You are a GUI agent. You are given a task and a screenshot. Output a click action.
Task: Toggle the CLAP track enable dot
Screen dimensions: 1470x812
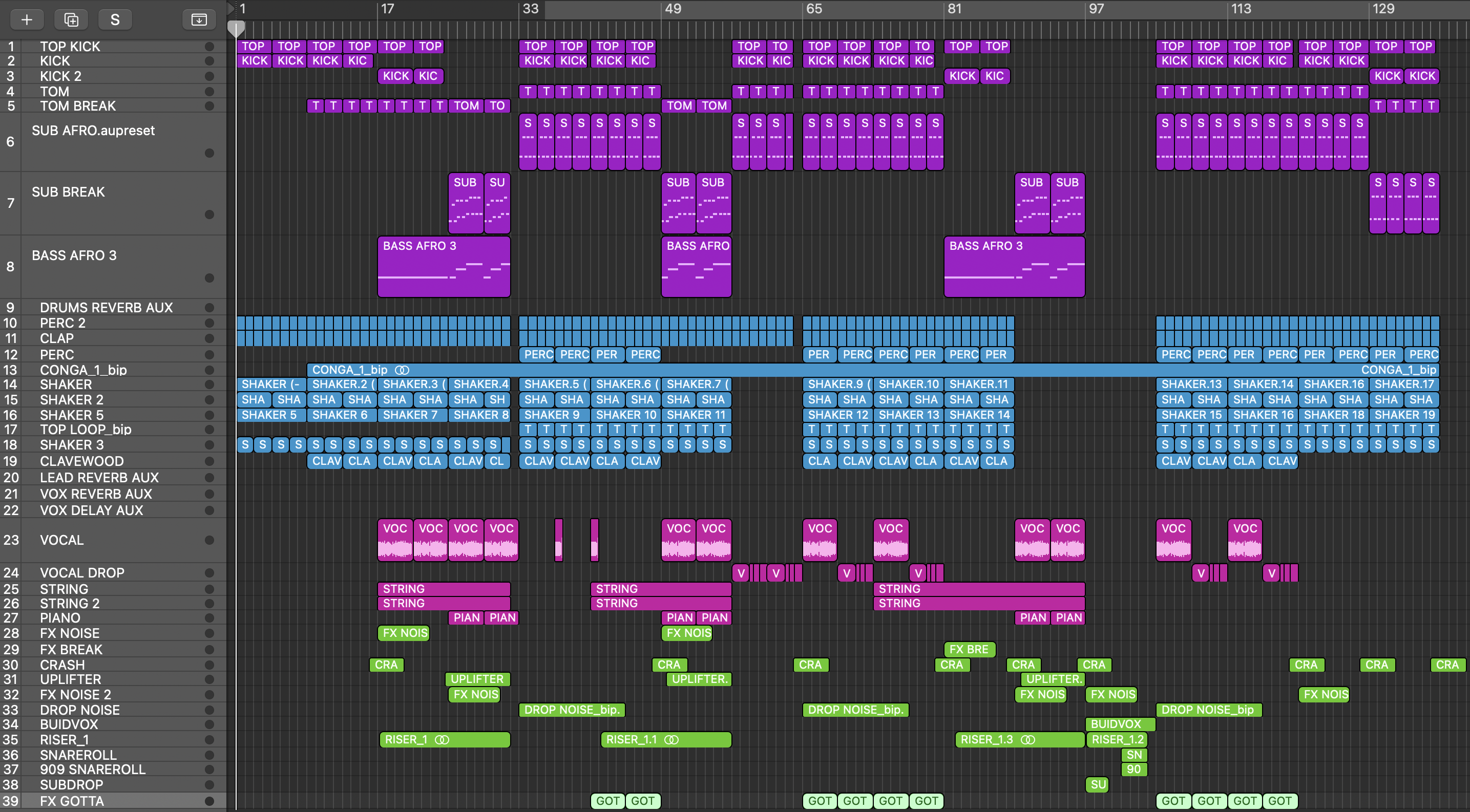click(209, 338)
